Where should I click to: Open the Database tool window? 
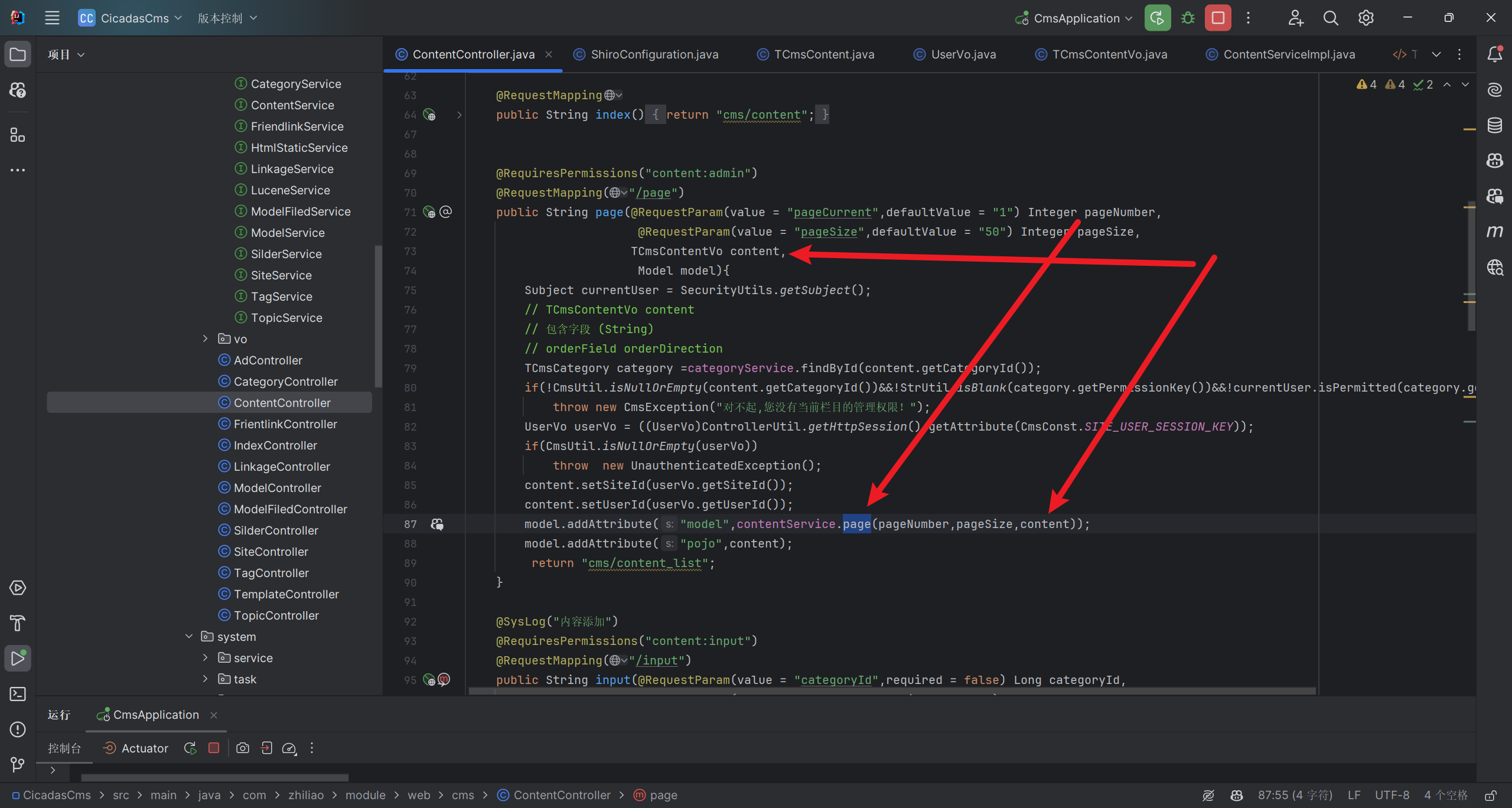(x=1495, y=125)
